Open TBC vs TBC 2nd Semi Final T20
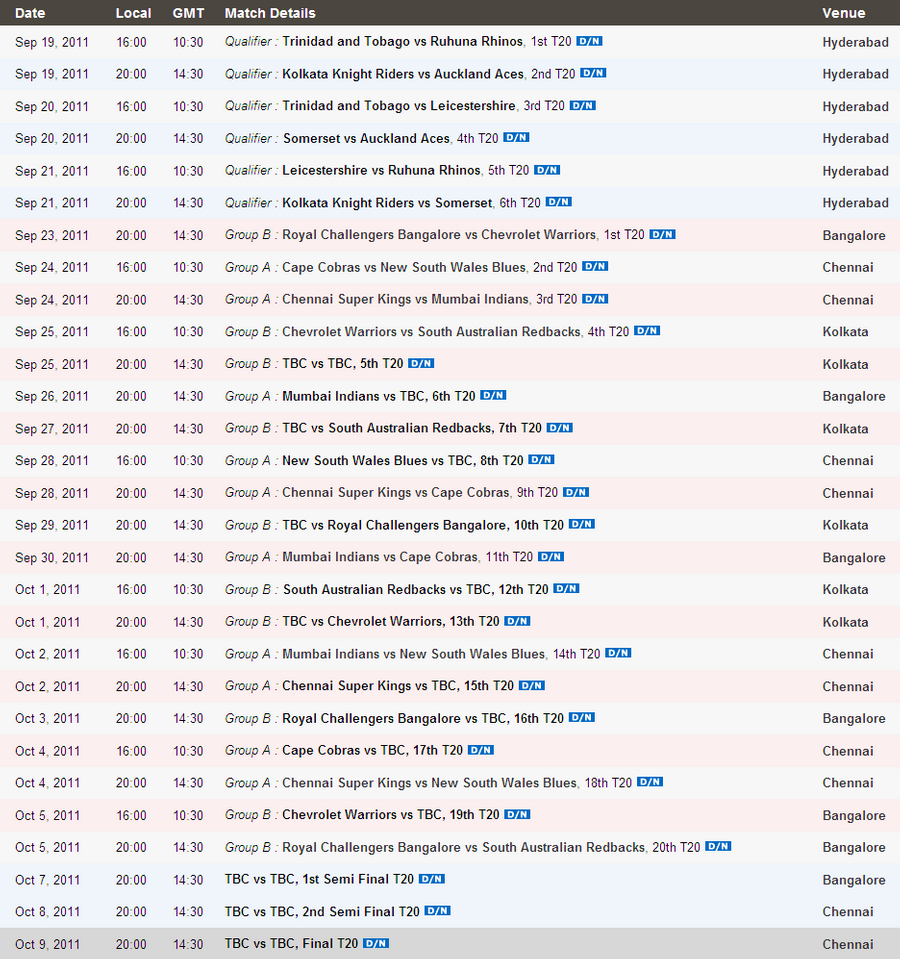 tap(322, 911)
